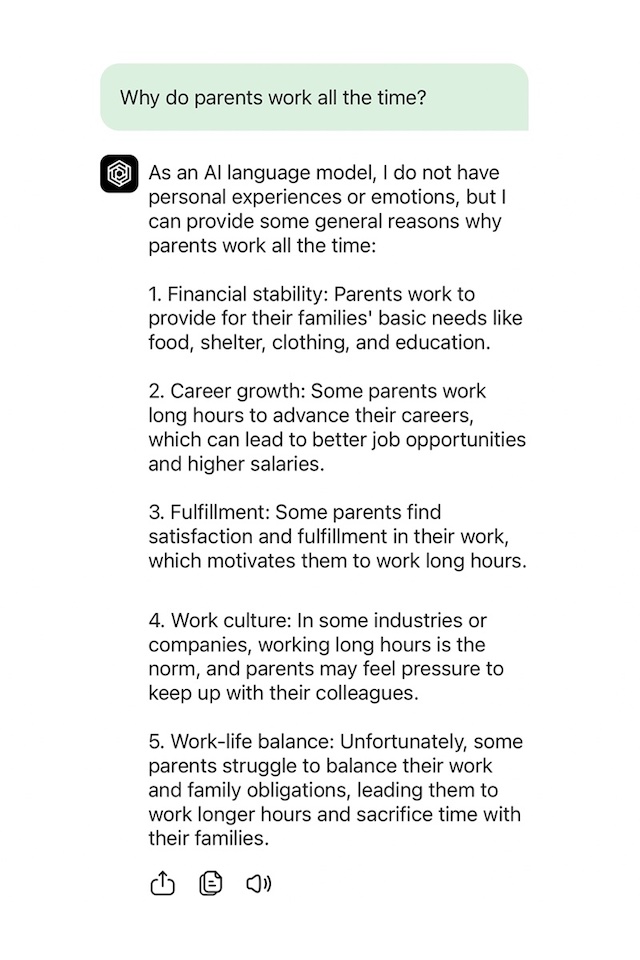Screen dimensions: 640x960
Task: Tap the AI assistant avatar icon
Action: click(x=119, y=174)
